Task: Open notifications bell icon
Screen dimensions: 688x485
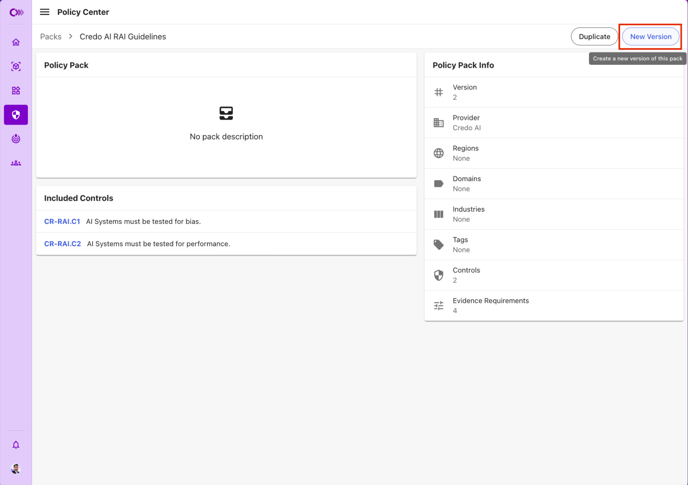Action: click(x=16, y=445)
